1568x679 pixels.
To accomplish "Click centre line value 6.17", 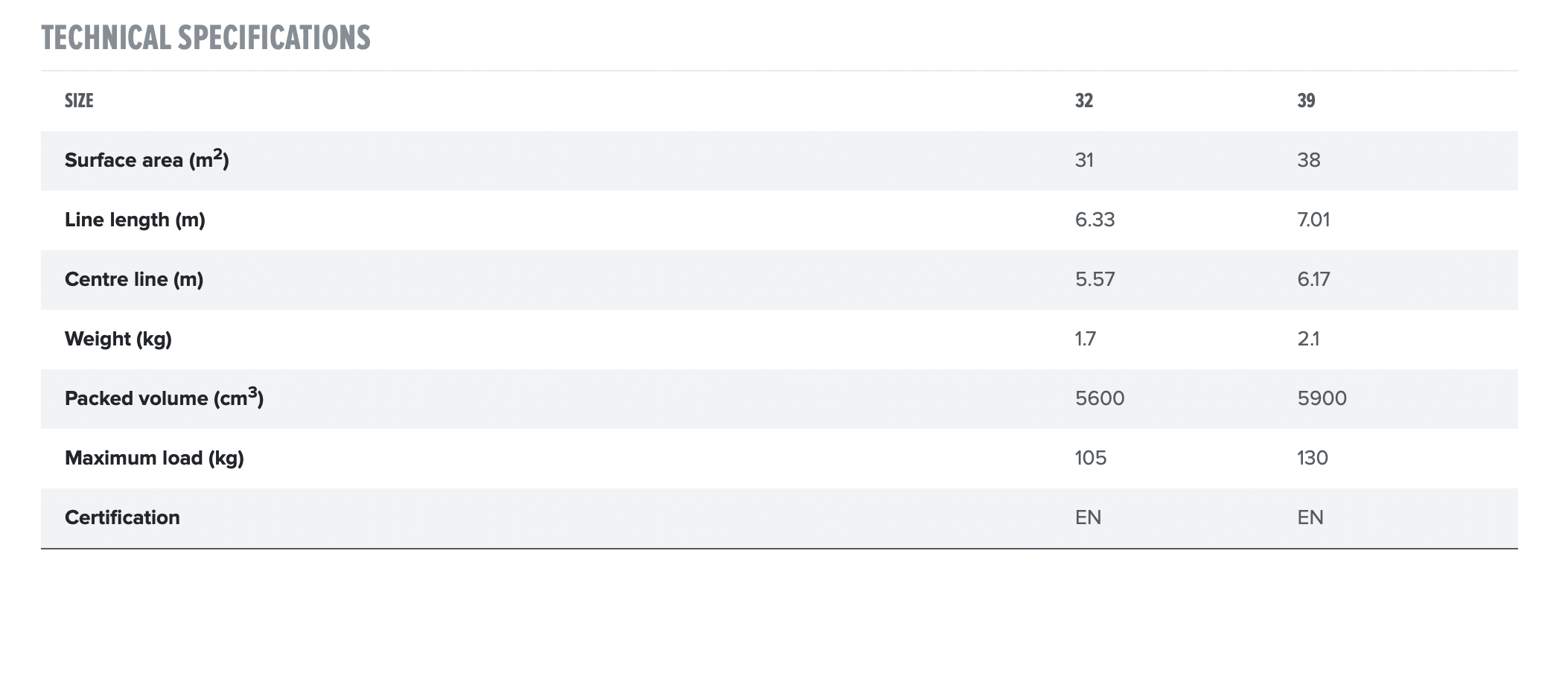I will pos(1313,279).
